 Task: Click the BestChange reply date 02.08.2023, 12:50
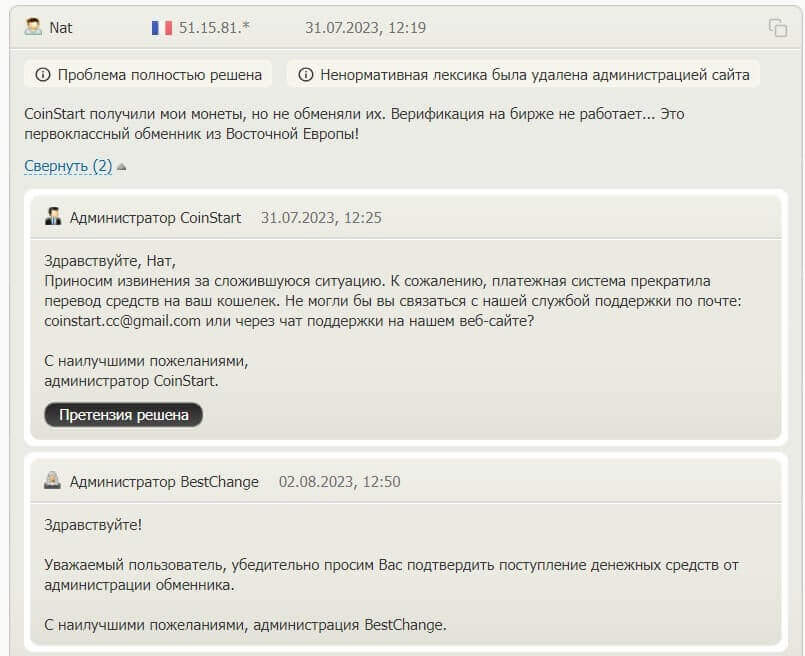click(339, 481)
